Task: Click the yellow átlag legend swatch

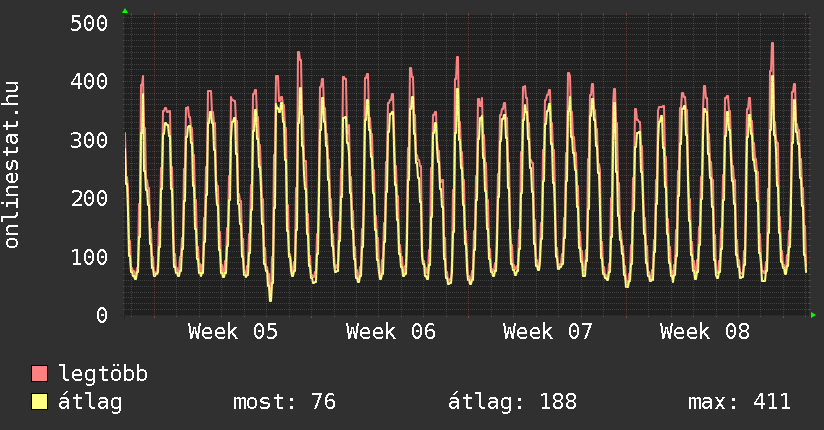Action: [40, 402]
